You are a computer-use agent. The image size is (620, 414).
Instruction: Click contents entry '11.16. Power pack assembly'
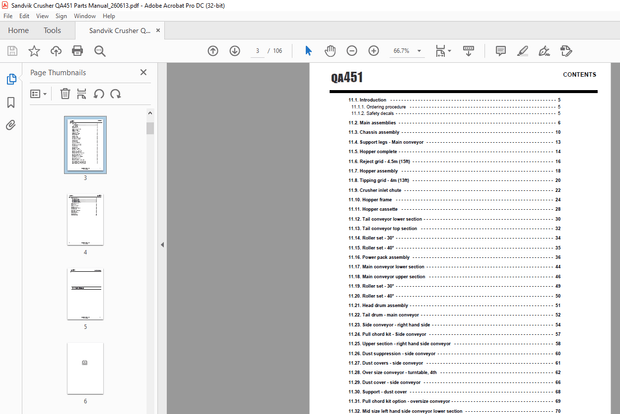[454, 257]
